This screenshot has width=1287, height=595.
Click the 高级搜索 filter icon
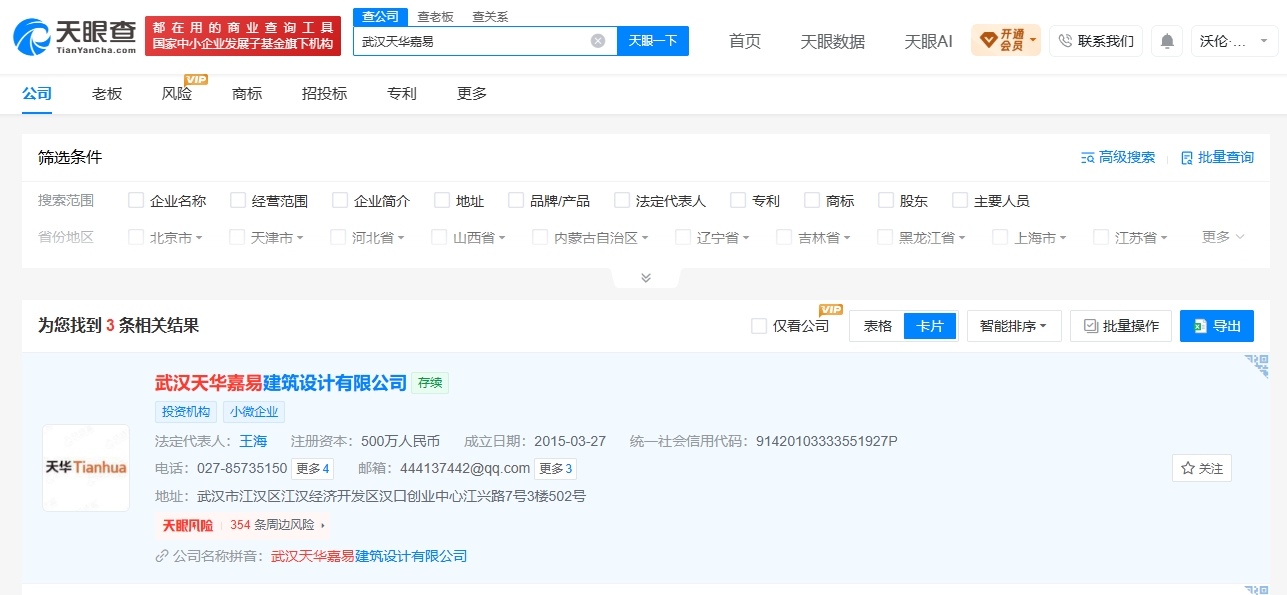1088,158
